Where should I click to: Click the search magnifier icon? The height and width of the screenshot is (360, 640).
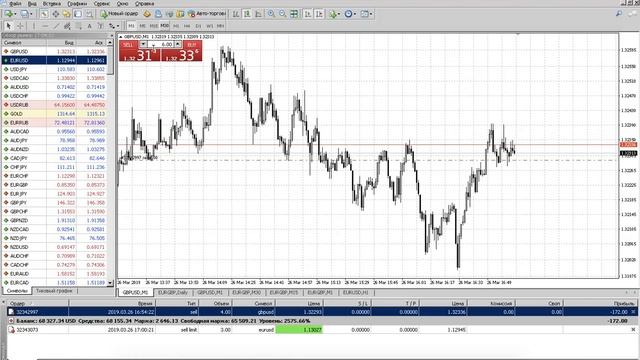619,14
